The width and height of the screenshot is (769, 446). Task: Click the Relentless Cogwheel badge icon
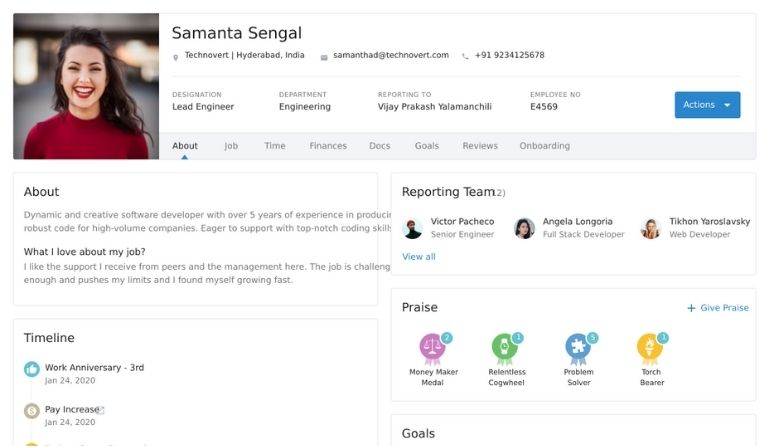[x=505, y=348]
